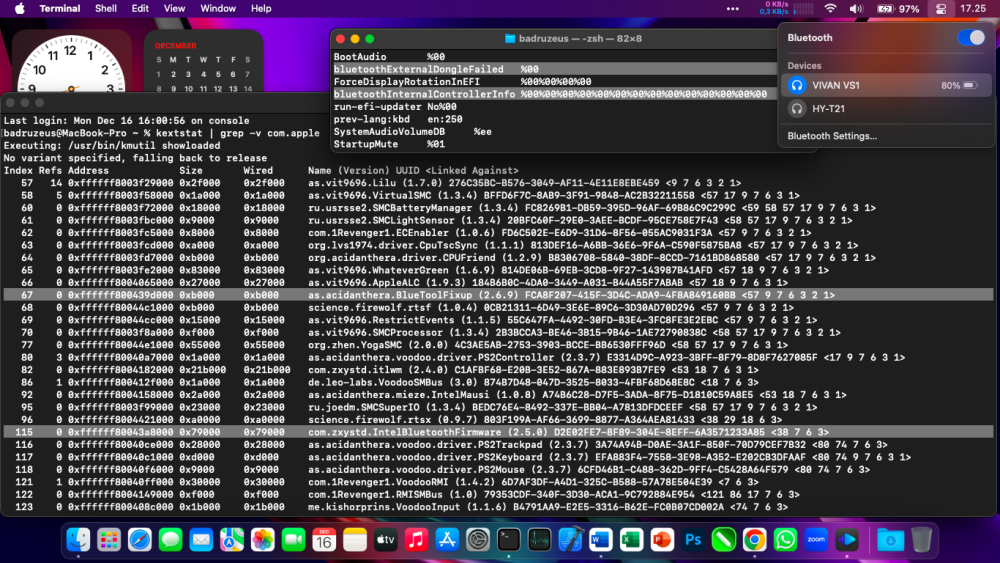Open WhatsApp from the Dock
Image resolution: width=1000 pixels, height=563 pixels.
[785, 540]
